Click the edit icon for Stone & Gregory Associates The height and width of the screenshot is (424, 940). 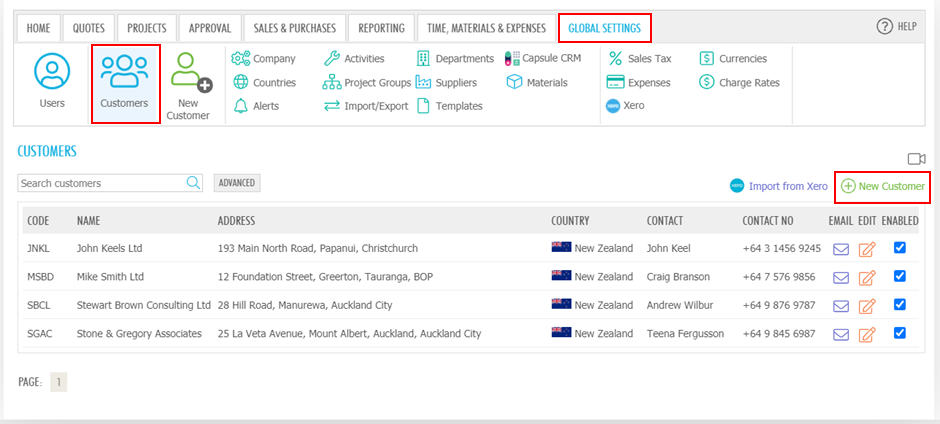tap(867, 334)
